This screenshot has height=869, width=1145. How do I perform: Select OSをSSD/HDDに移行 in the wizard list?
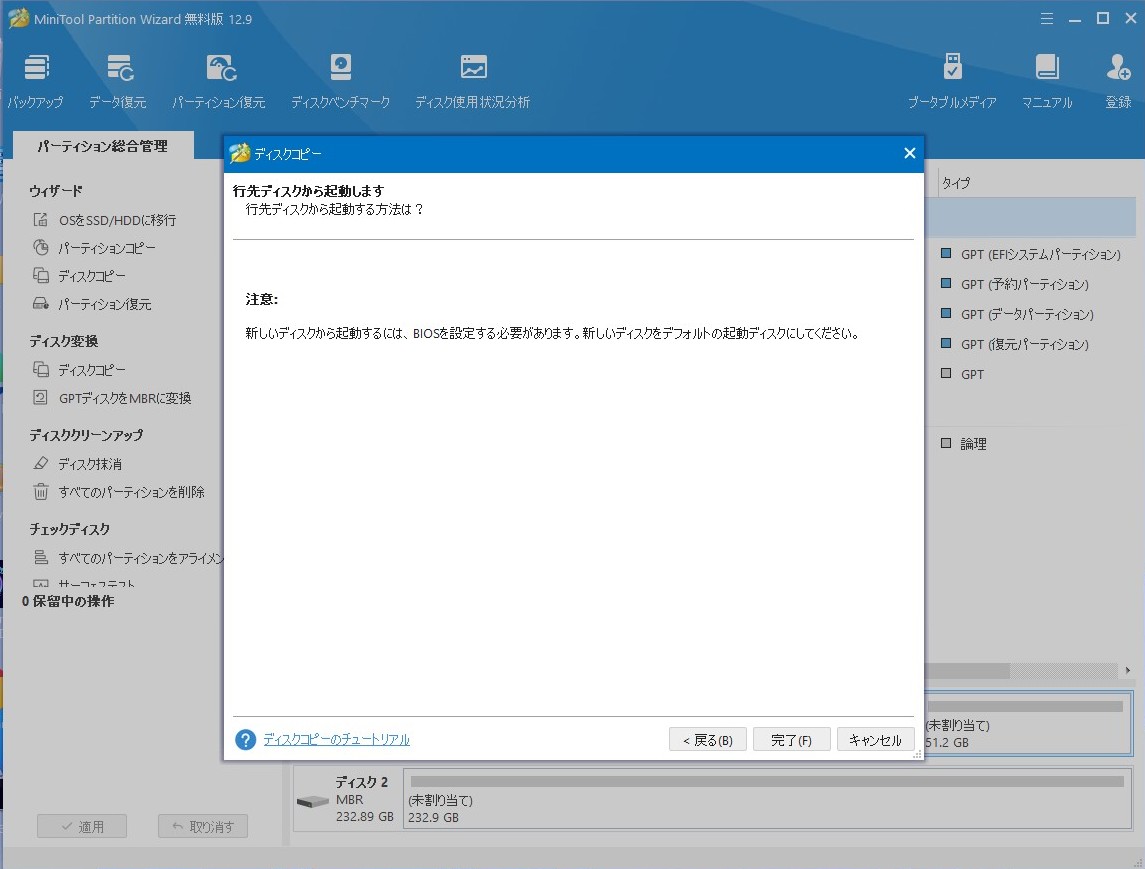point(117,220)
